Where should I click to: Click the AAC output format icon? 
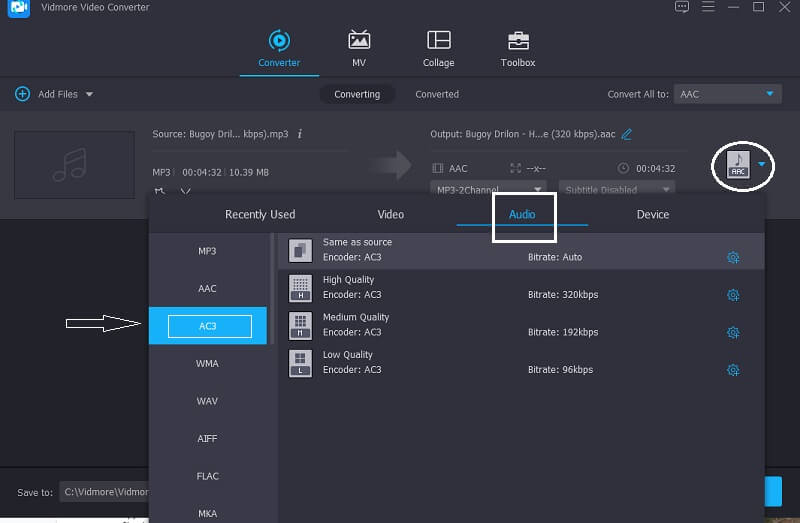coord(738,164)
